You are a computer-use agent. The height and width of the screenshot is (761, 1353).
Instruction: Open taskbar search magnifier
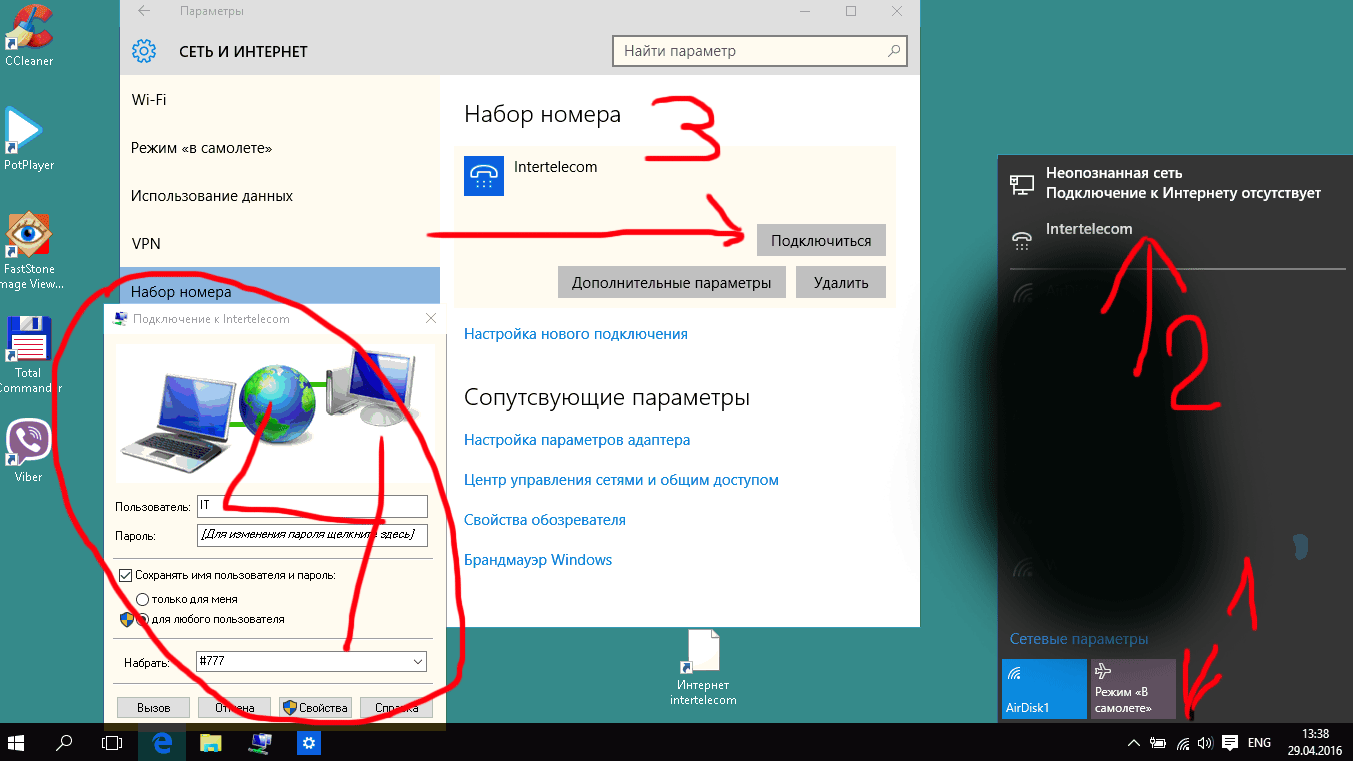click(64, 742)
